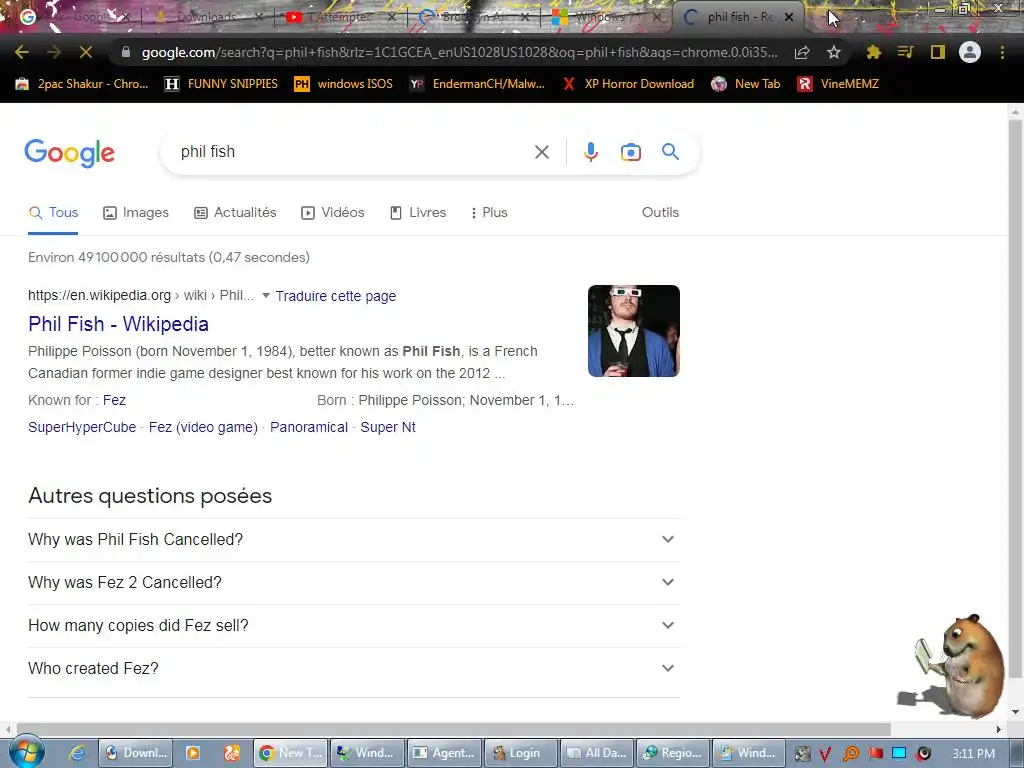This screenshot has height=768, width=1024.
Task: Click the orange magnifier tray icon
Action: (850, 754)
